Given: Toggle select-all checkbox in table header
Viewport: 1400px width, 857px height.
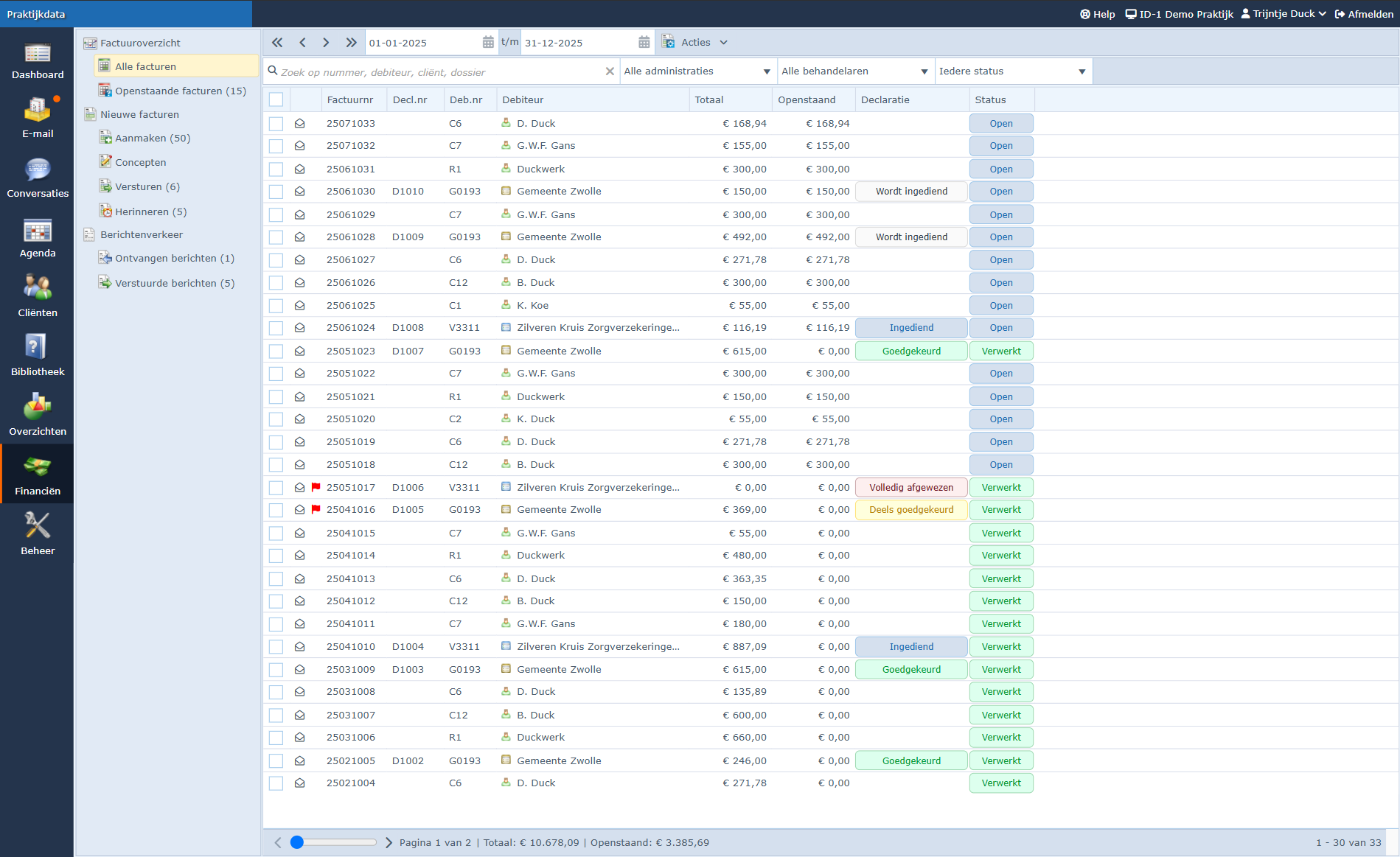Looking at the screenshot, I should [x=276, y=99].
